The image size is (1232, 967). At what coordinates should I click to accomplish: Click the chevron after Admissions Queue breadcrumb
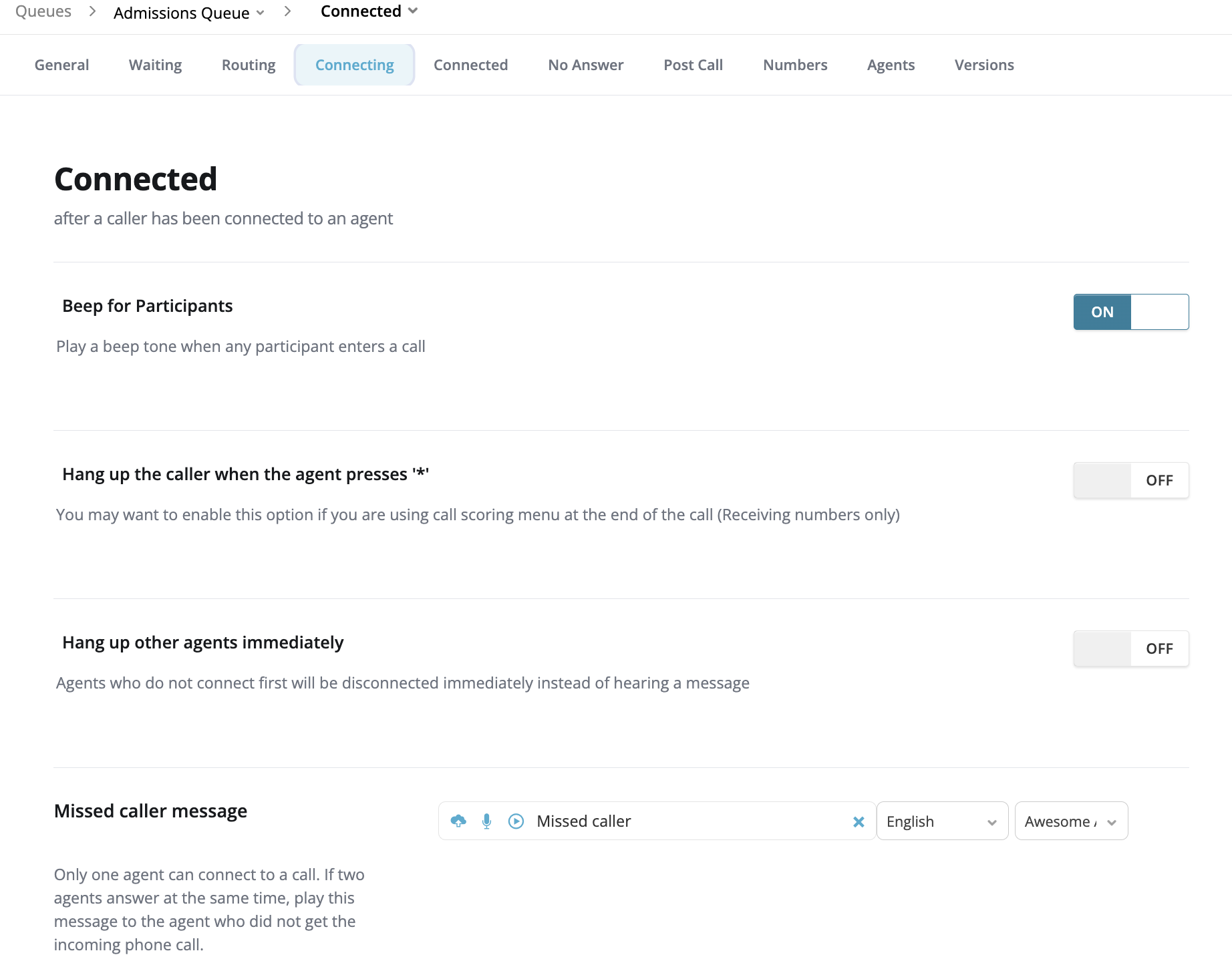click(287, 11)
